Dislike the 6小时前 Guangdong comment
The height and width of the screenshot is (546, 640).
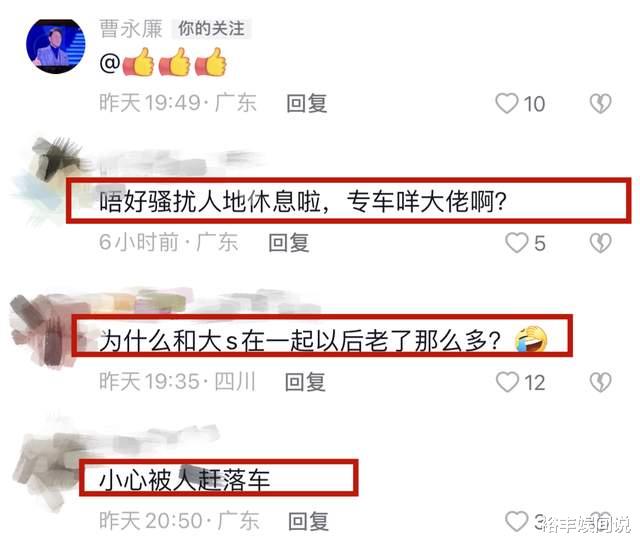[600, 243]
